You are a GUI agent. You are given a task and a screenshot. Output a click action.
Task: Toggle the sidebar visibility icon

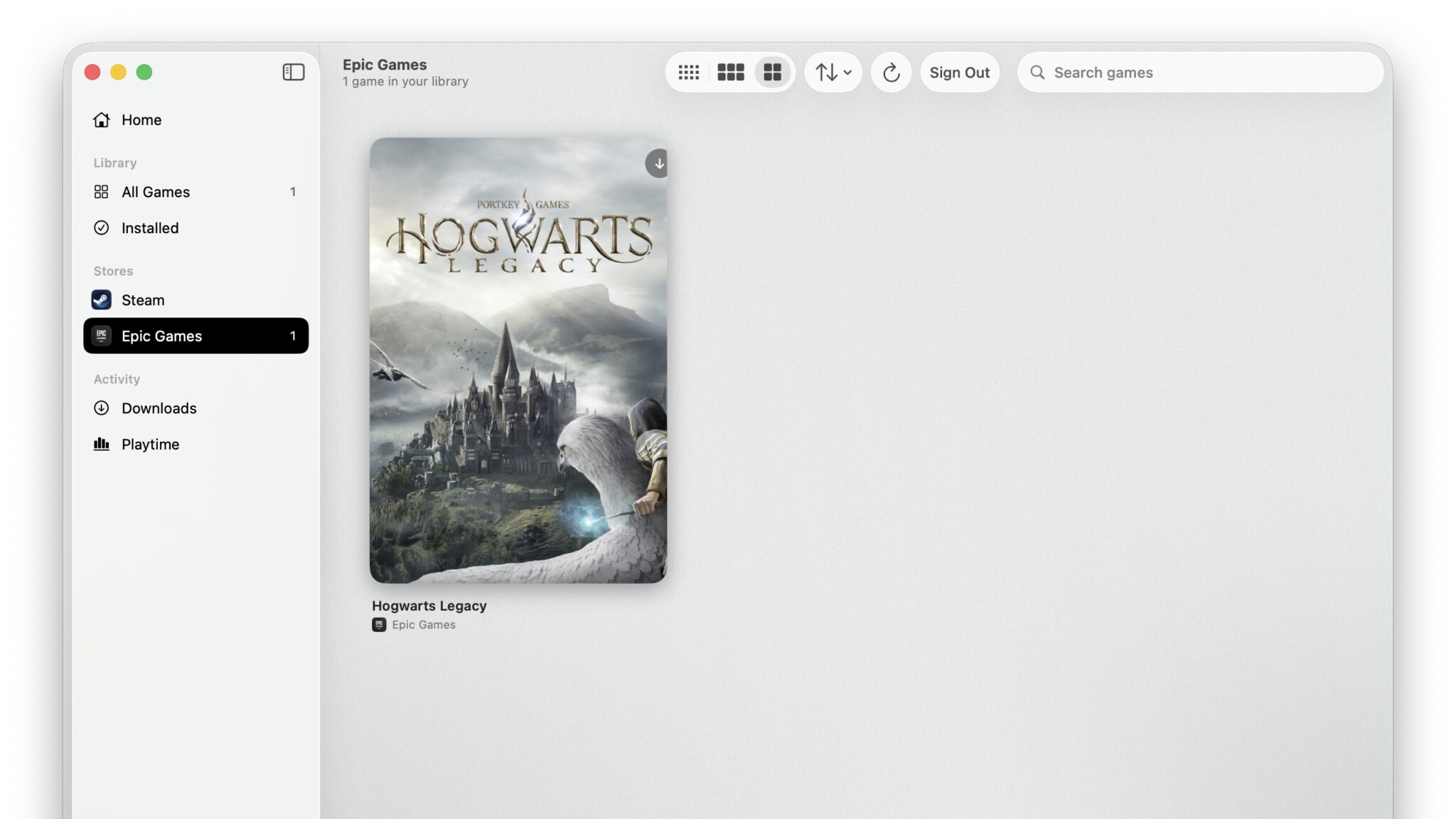point(294,73)
